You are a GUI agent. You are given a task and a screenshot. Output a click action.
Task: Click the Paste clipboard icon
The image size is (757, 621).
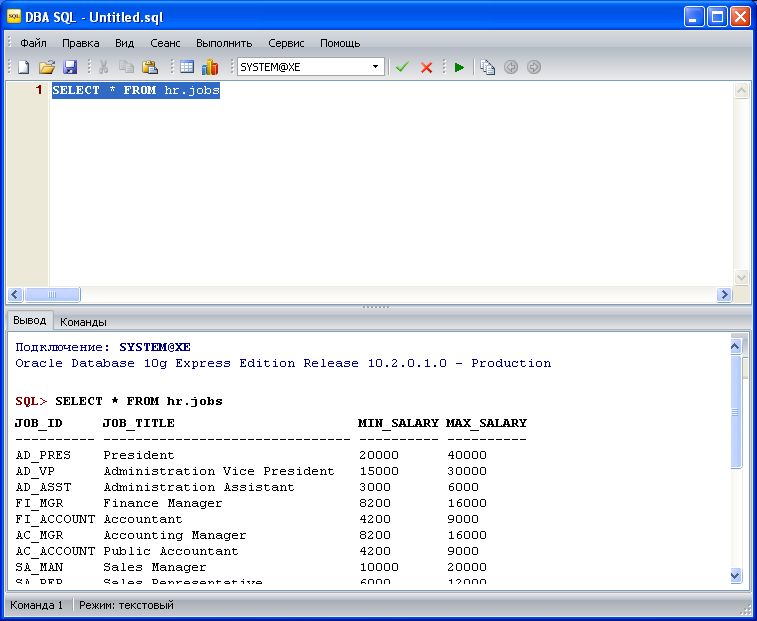pyautogui.click(x=150, y=67)
